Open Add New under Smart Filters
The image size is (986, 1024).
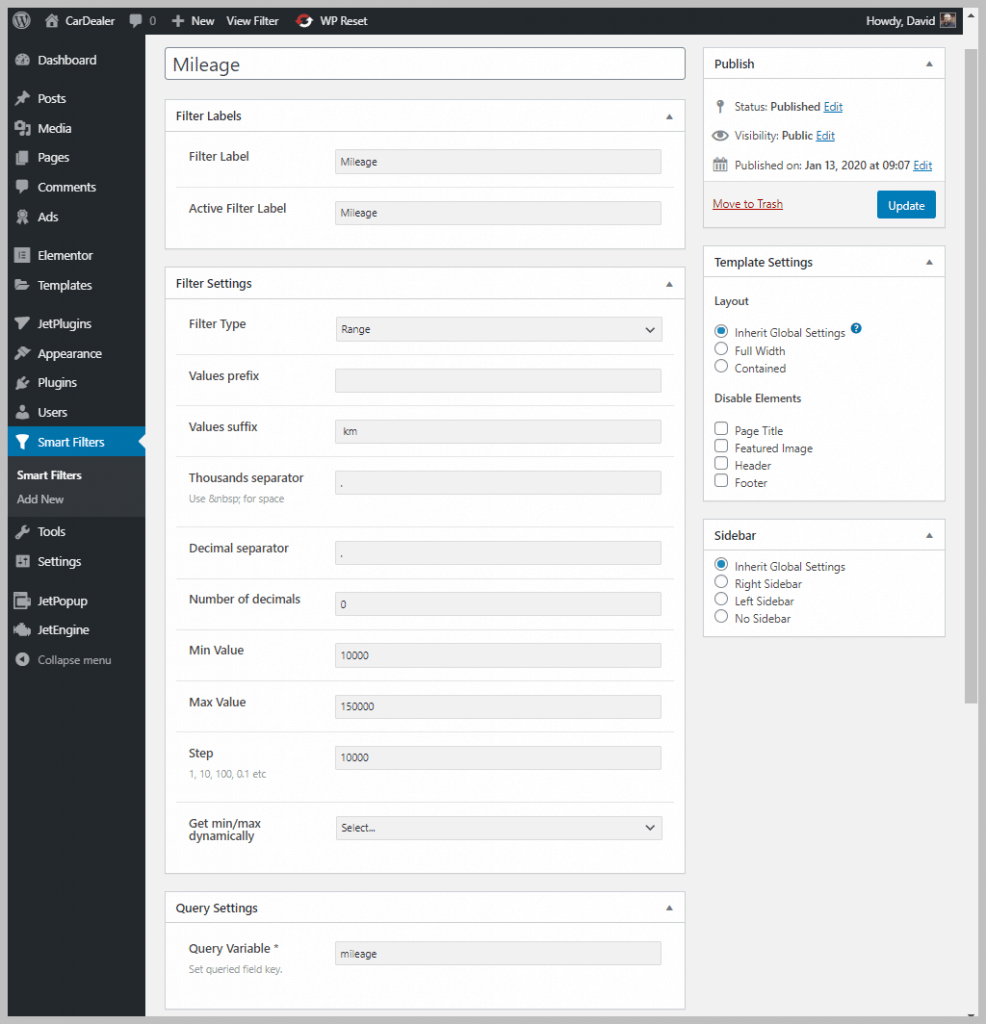click(40, 499)
